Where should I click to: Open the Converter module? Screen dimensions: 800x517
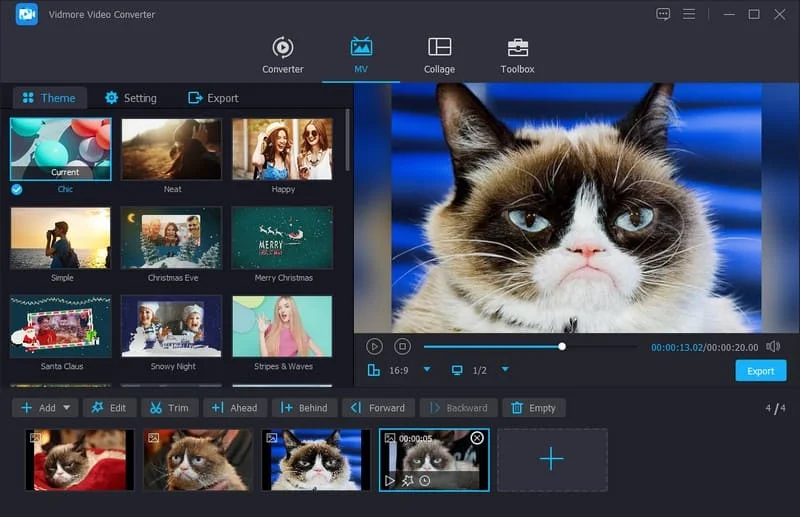tap(282, 55)
